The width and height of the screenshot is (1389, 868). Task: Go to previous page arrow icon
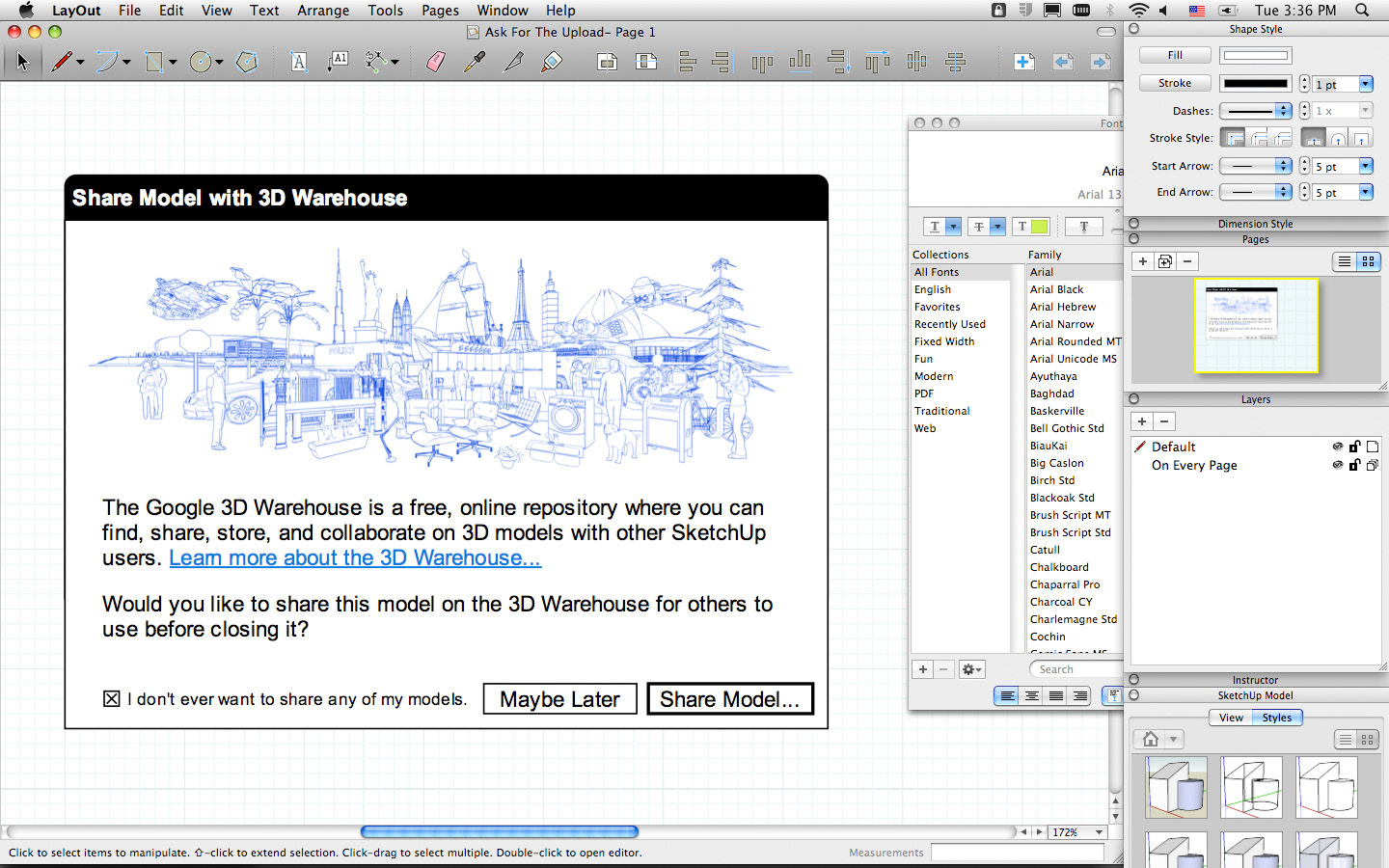pyautogui.click(x=1062, y=62)
